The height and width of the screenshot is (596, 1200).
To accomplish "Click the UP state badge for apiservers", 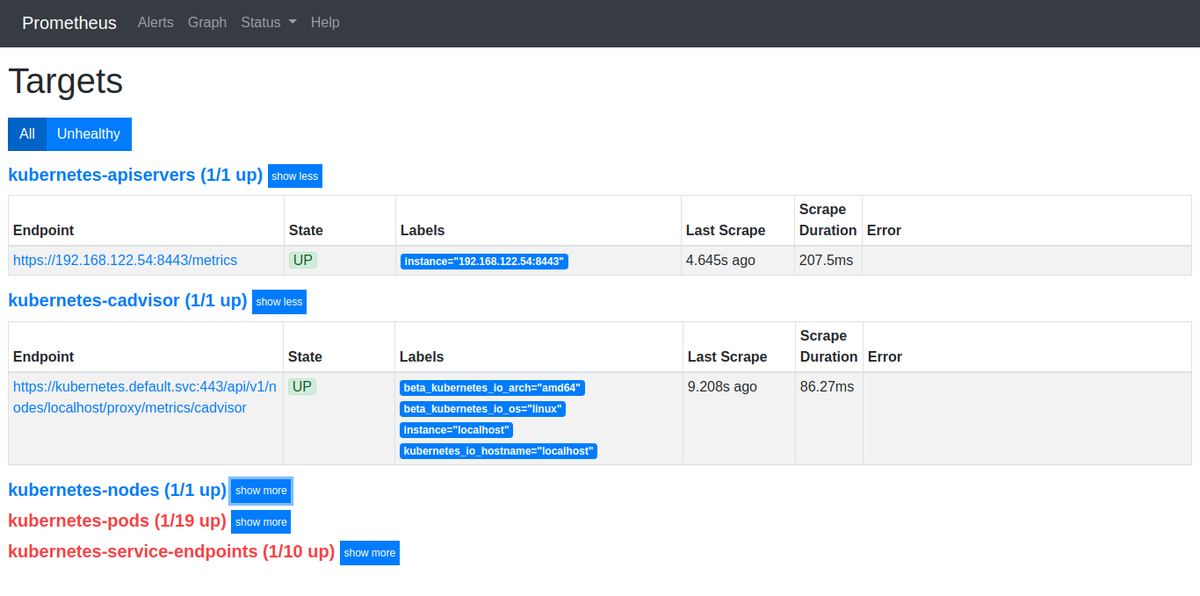I will pos(302,260).
